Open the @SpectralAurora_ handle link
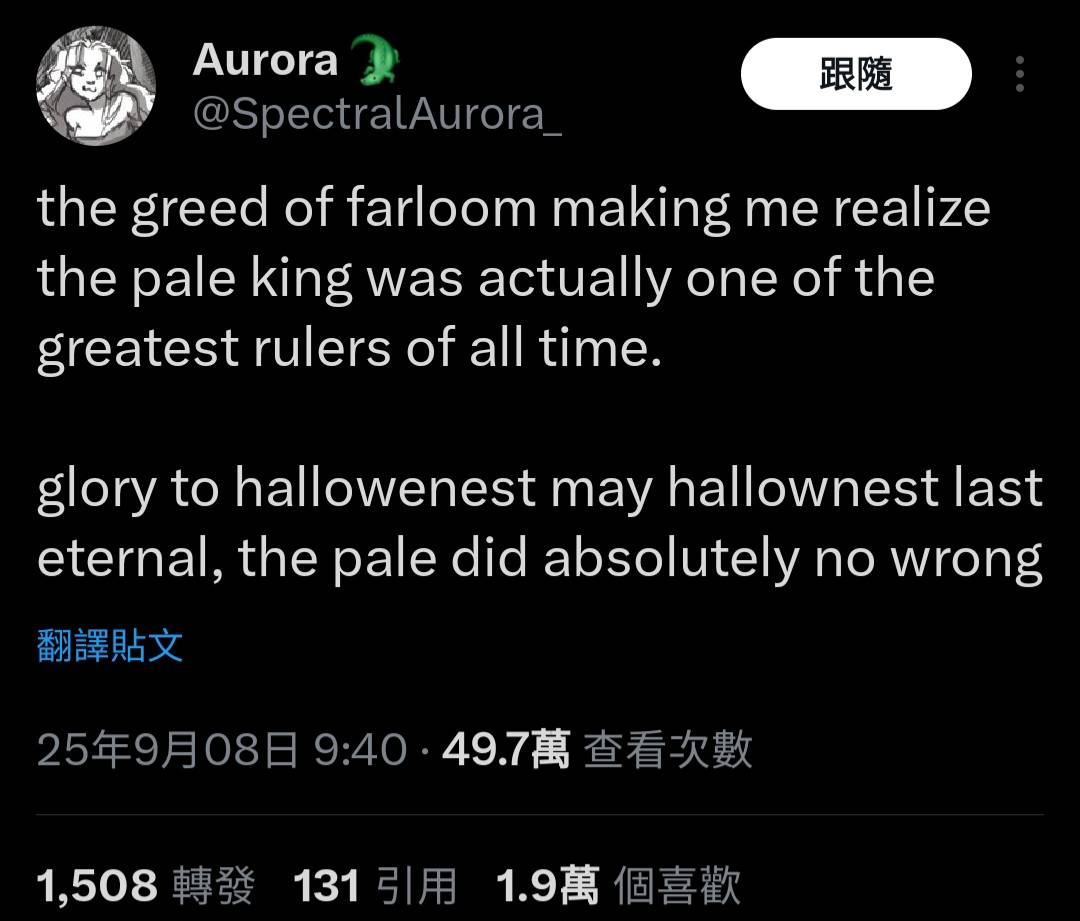 (x=377, y=114)
